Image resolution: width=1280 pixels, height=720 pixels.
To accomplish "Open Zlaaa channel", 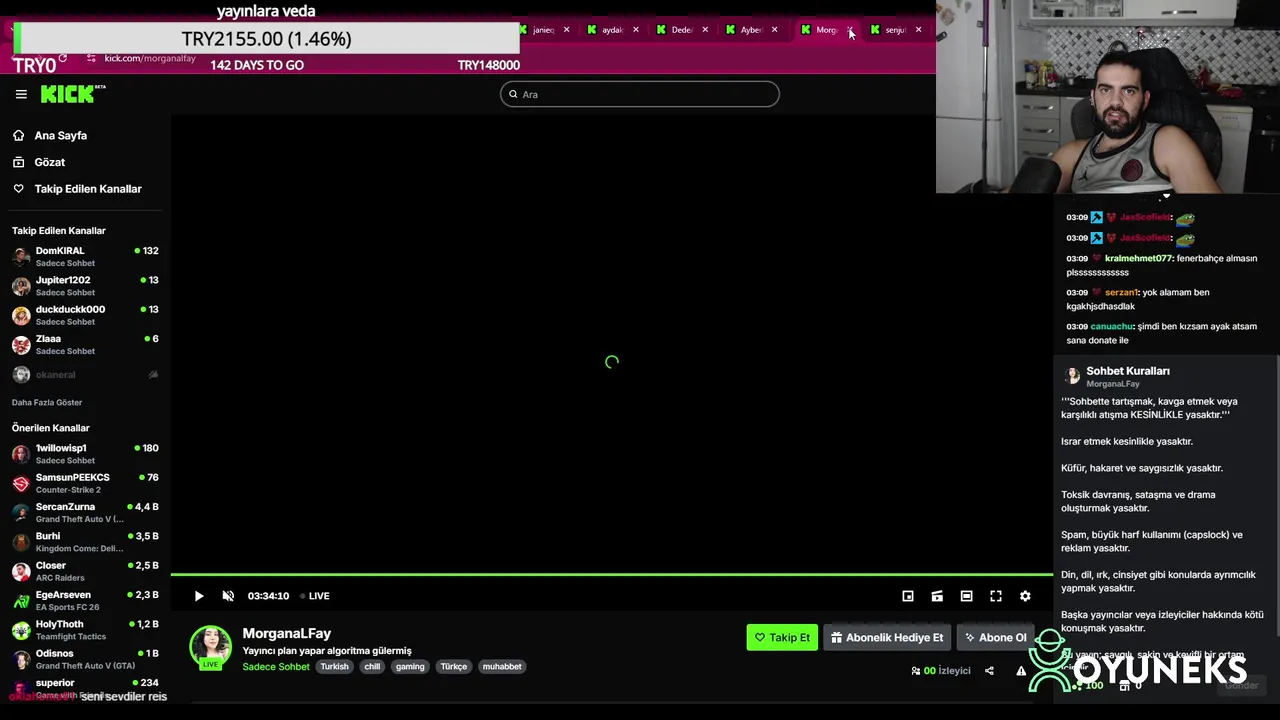I will 85,344.
